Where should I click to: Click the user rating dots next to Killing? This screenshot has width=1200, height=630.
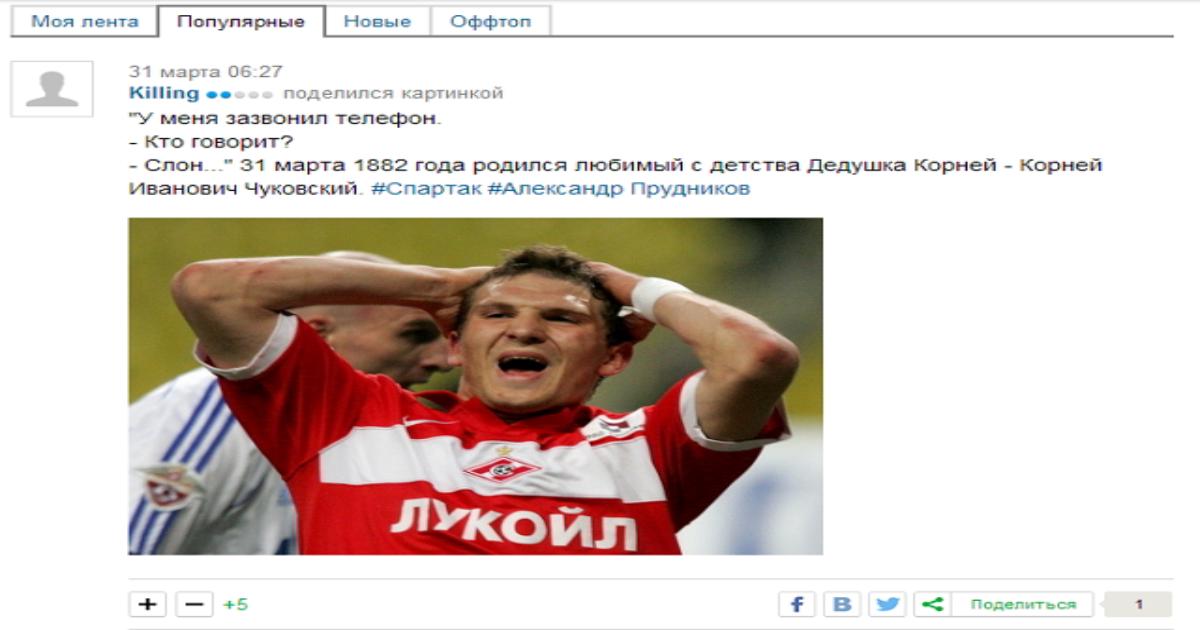[x=239, y=94]
